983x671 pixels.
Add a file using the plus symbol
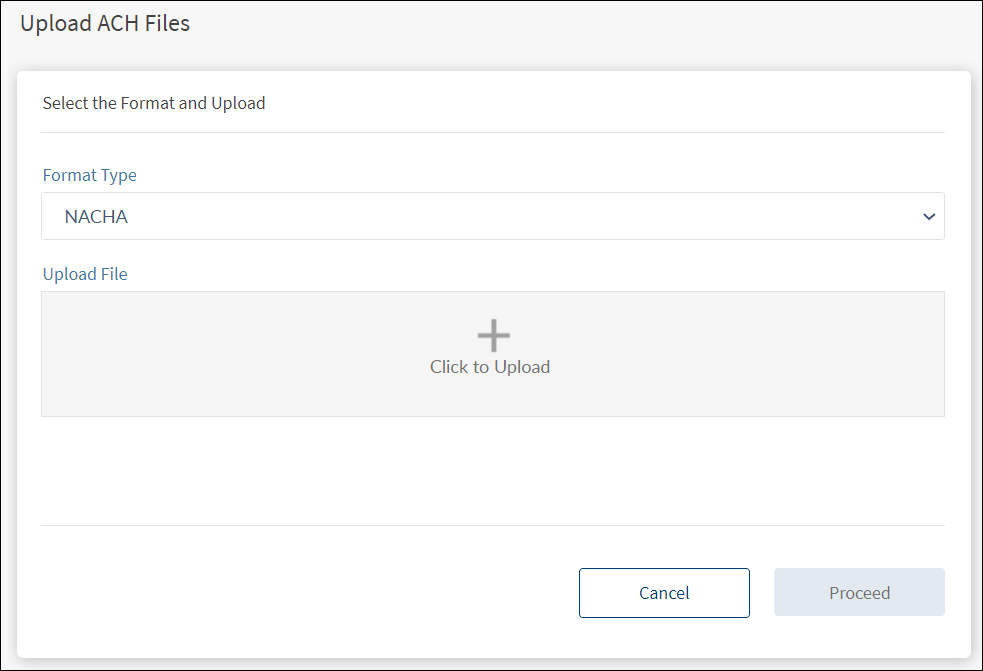(494, 335)
